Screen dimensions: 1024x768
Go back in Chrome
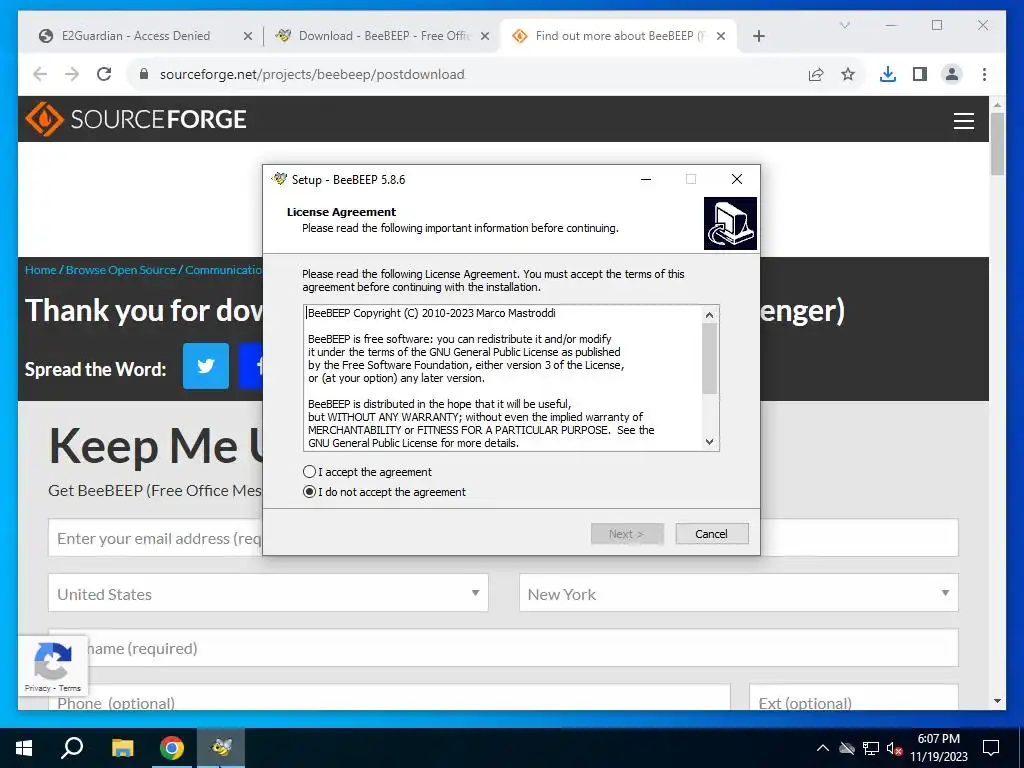coord(40,74)
